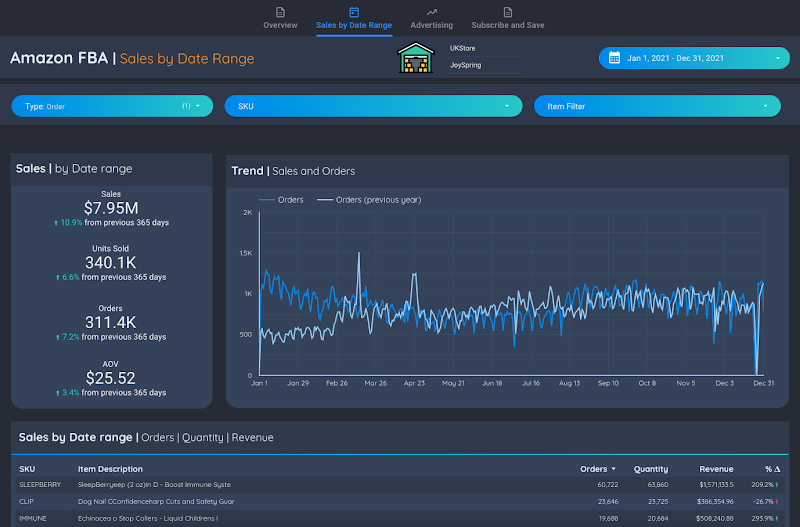Click the SKU column header
Screen dimensions: 800x527
point(27,469)
